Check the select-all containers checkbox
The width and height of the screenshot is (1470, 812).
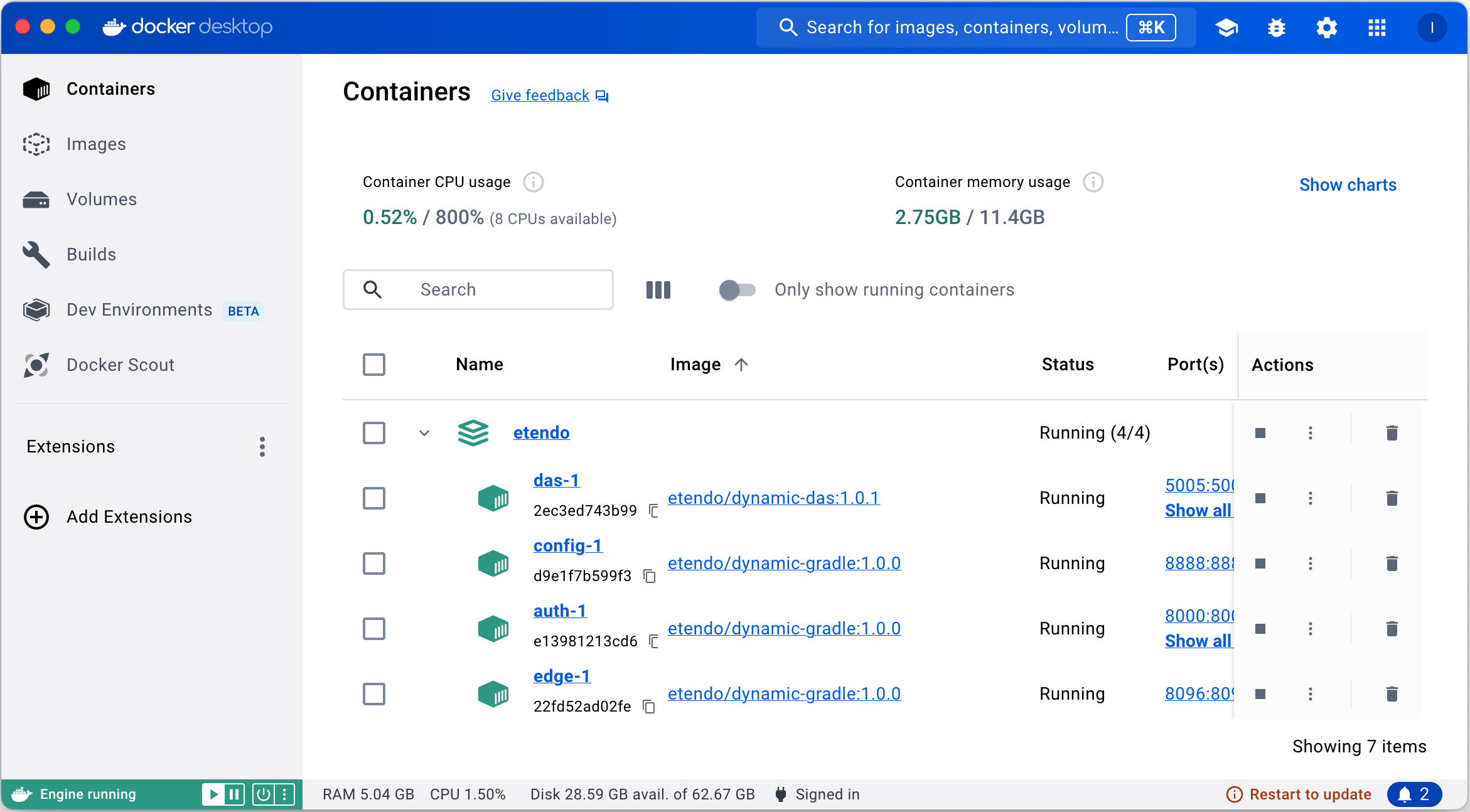374,365
